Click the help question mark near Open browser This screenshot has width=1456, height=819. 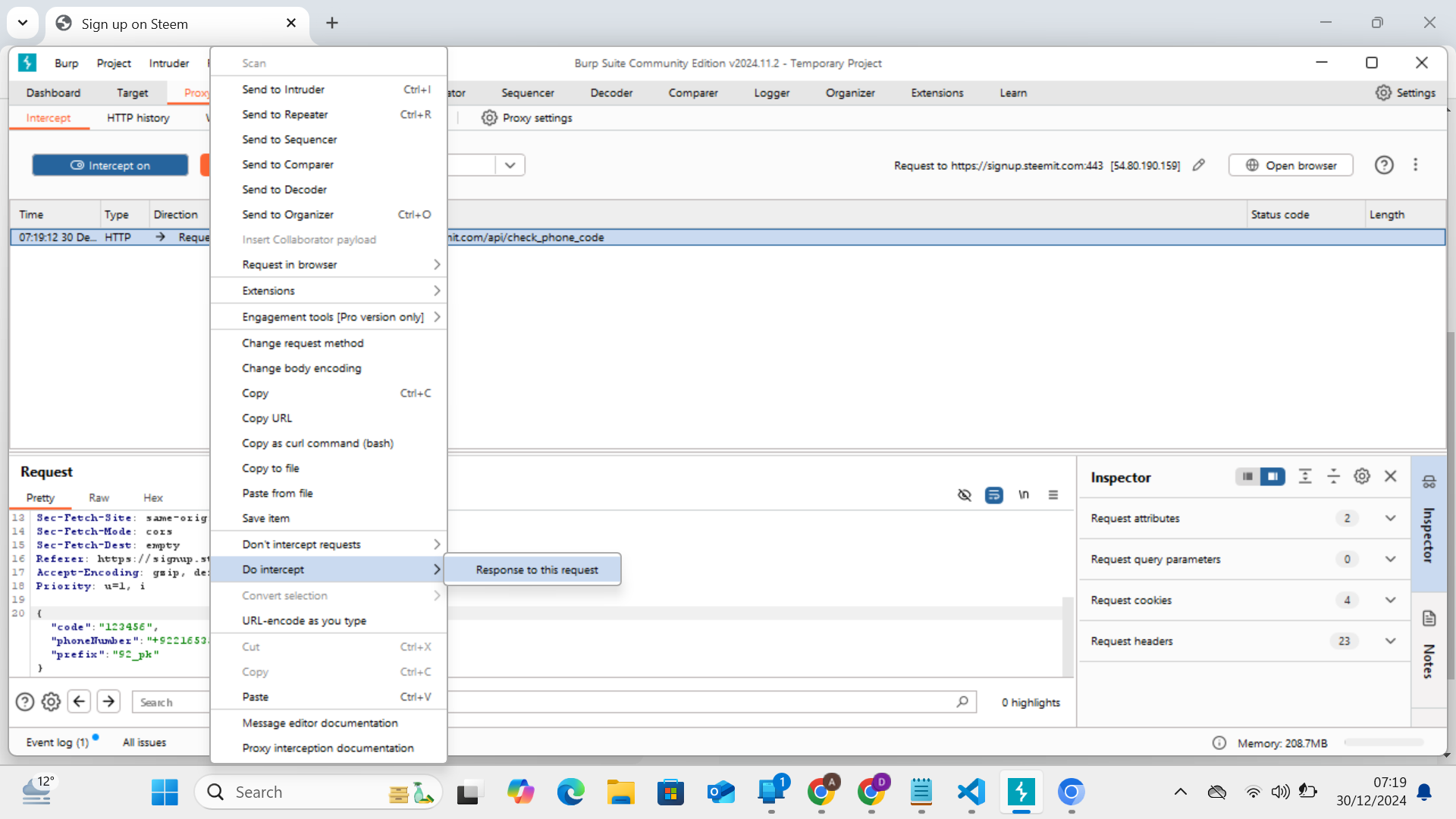coord(1384,165)
